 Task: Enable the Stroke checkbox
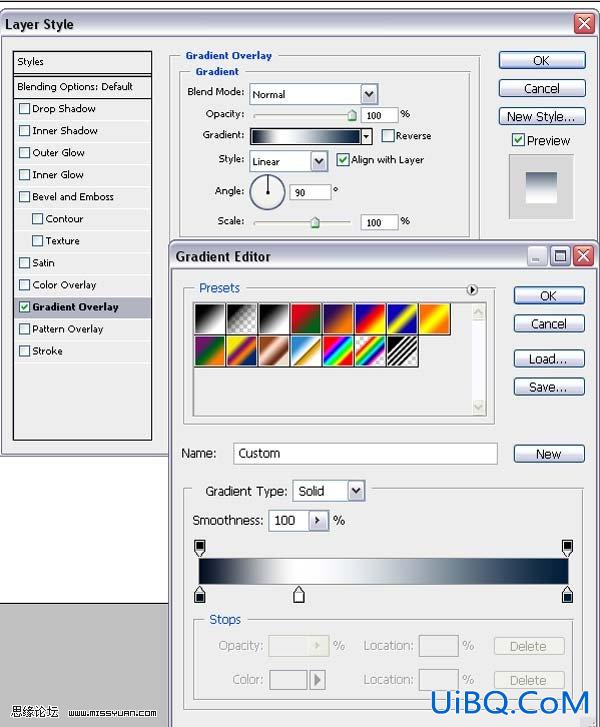[25, 351]
